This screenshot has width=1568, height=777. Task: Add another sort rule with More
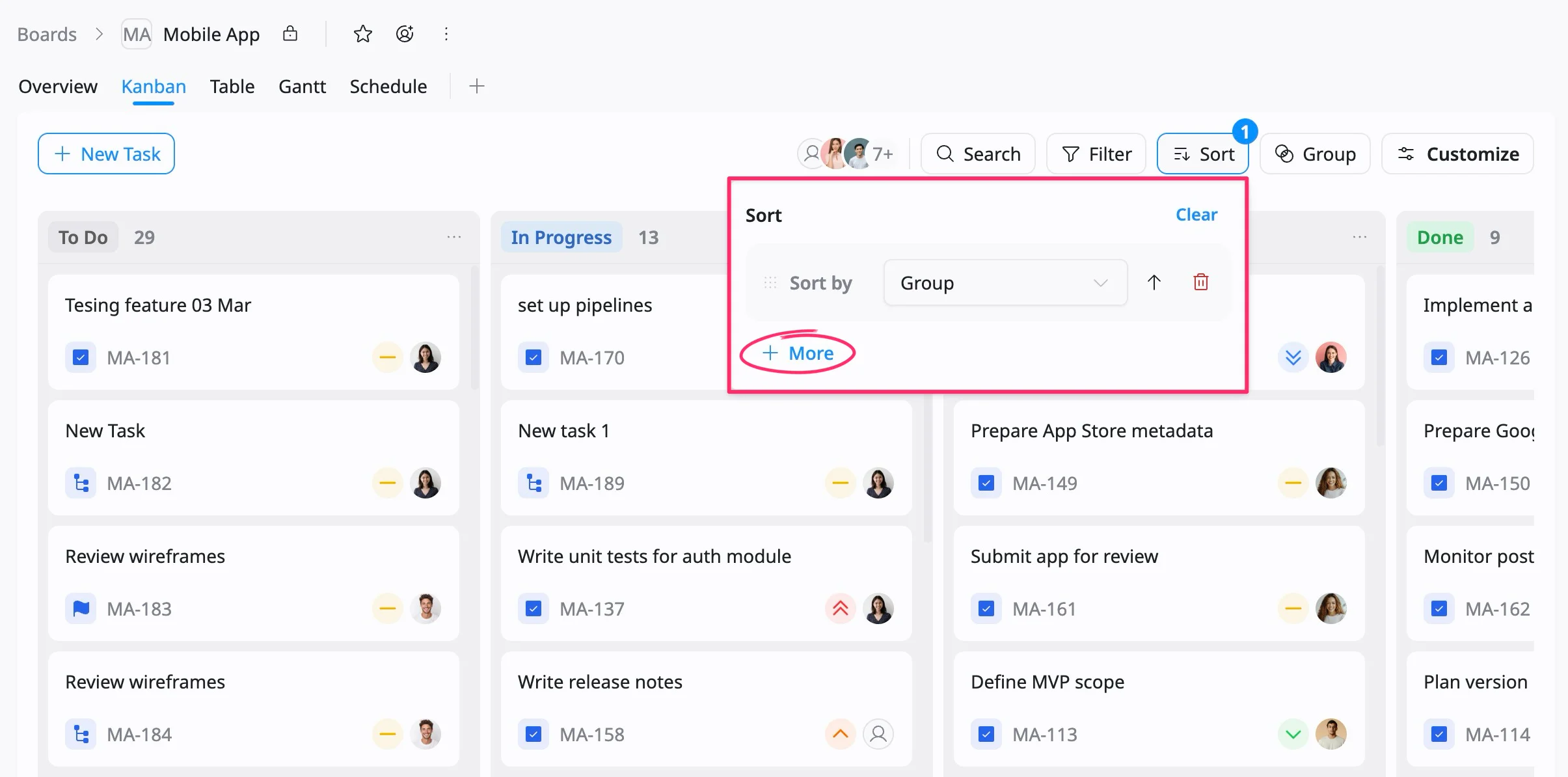[x=798, y=353]
